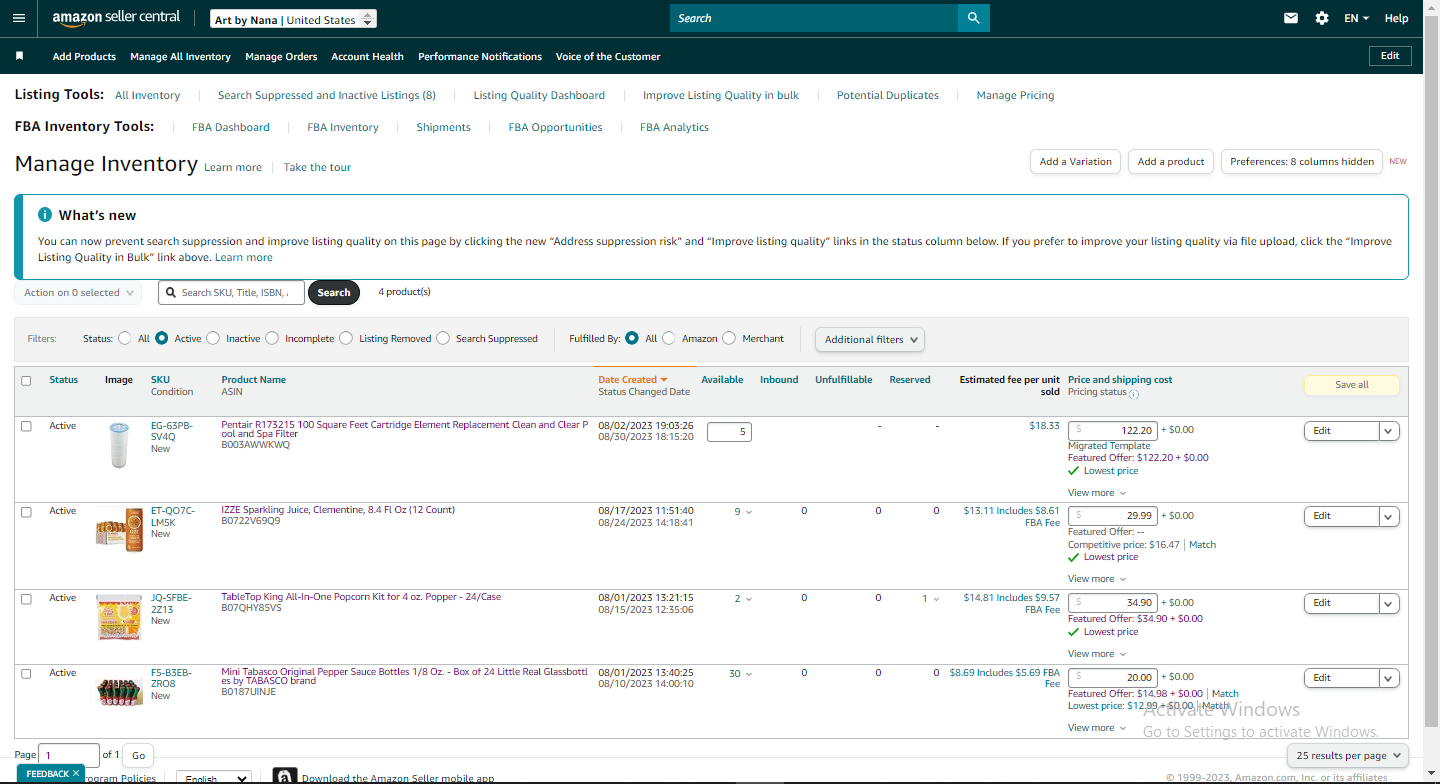Click the inventory Search button
This screenshot has width=1440, height=784.
[x=334, y=293]
